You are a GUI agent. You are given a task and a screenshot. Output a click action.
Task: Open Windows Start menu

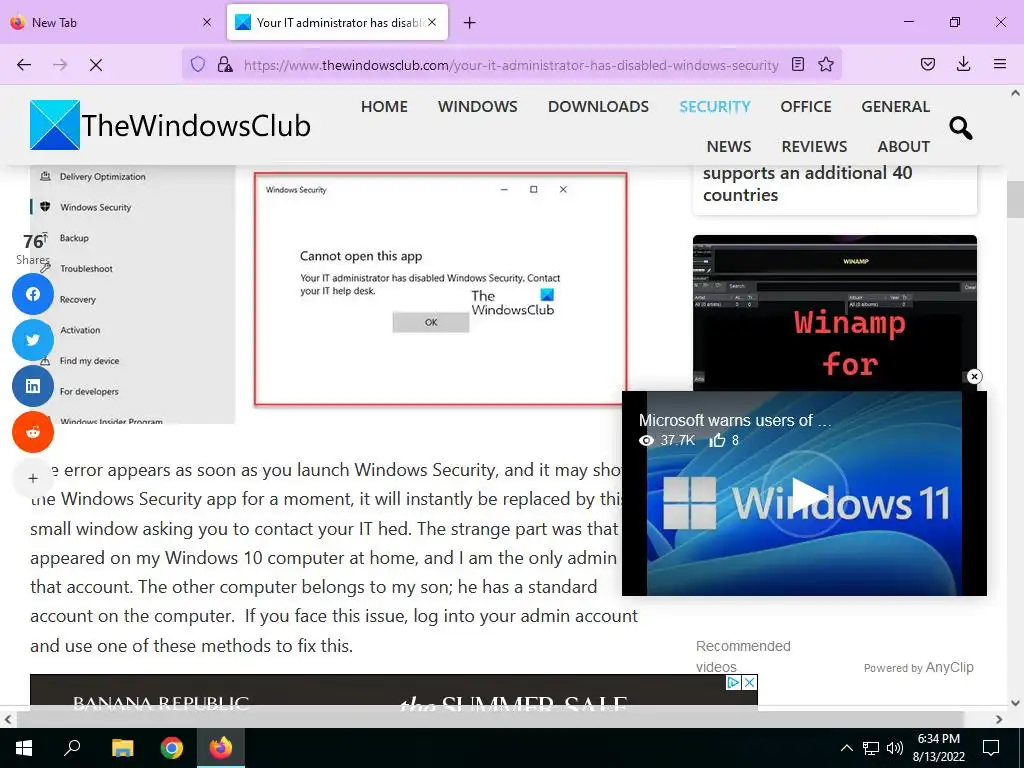[24, 748]
